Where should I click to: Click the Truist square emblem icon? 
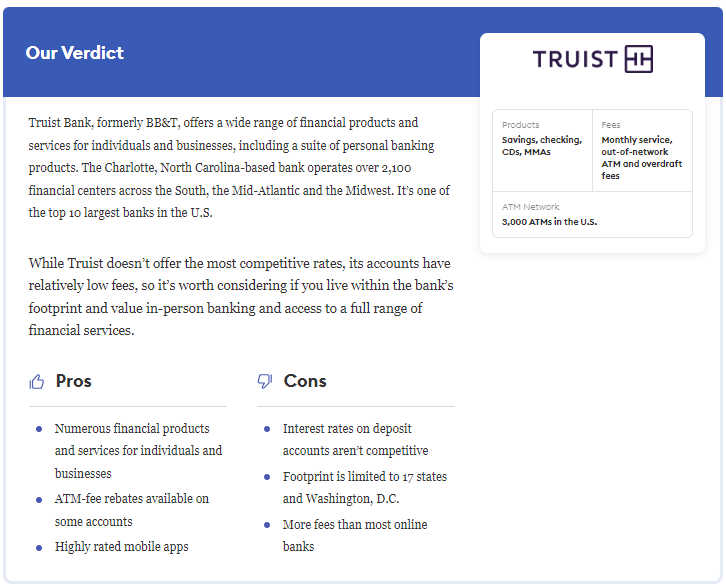coord(639,59)
